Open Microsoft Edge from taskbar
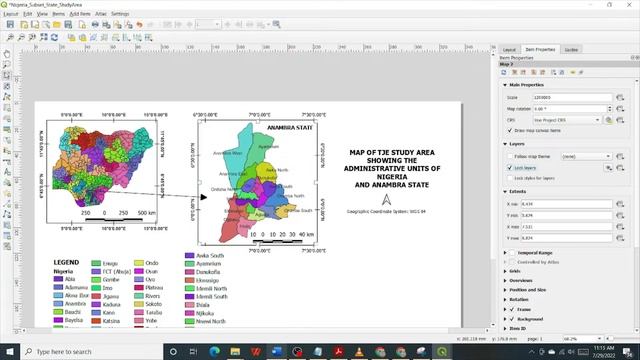640x360 pixels. tap(214, 351)
